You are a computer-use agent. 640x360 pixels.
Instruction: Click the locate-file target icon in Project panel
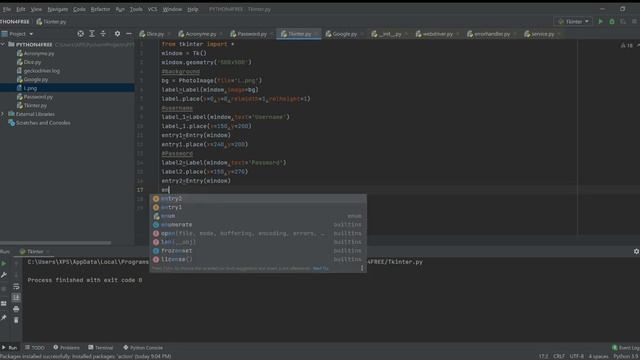coord(80,34)
